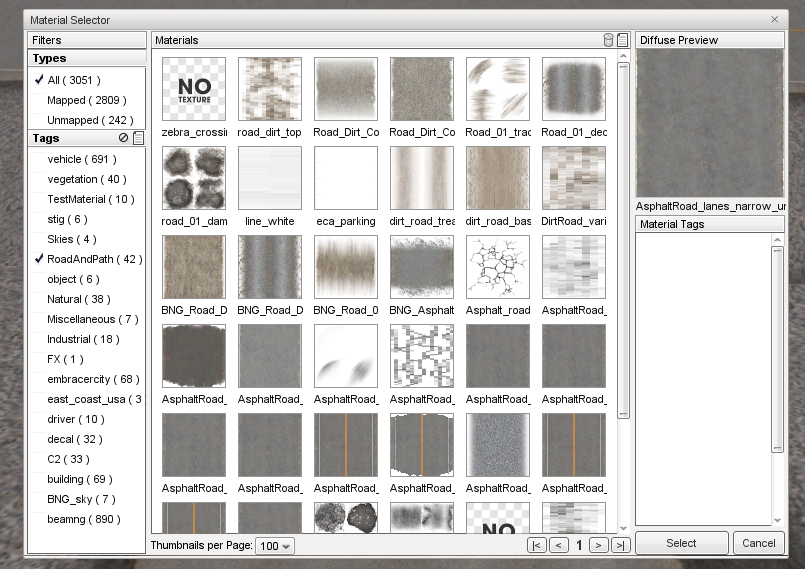
Task: Check the stig (6) tag
Action: point(67,219)
